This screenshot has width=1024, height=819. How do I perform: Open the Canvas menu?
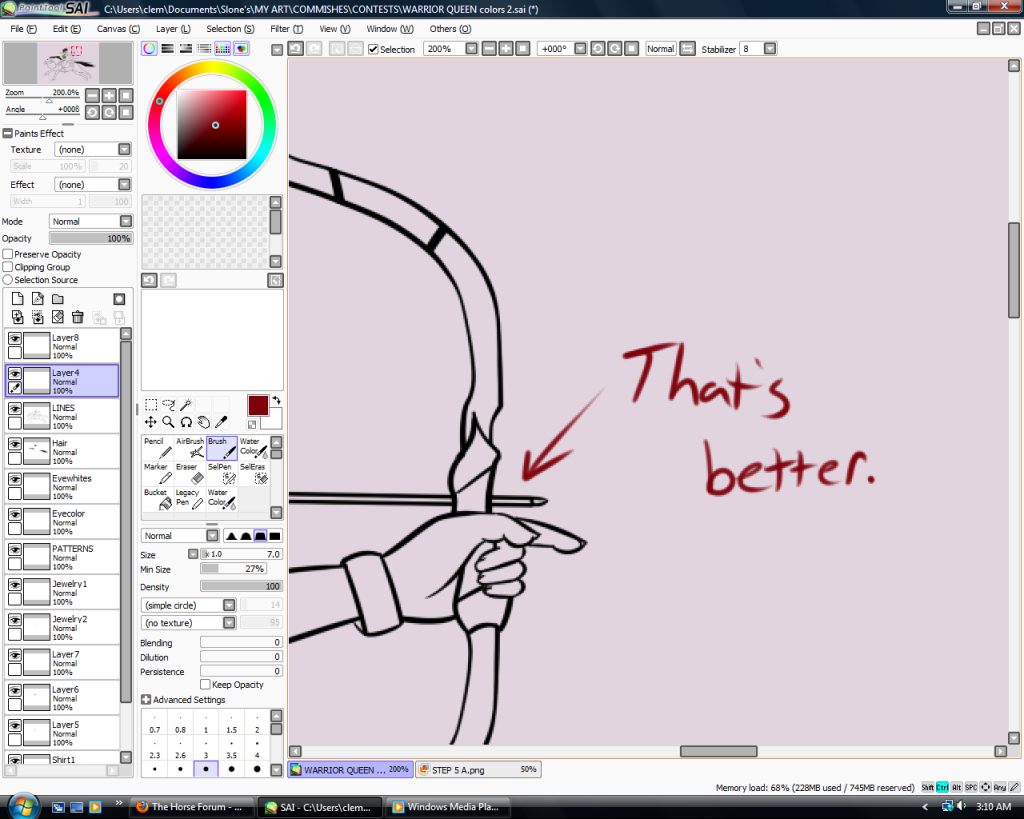point(118,29)
